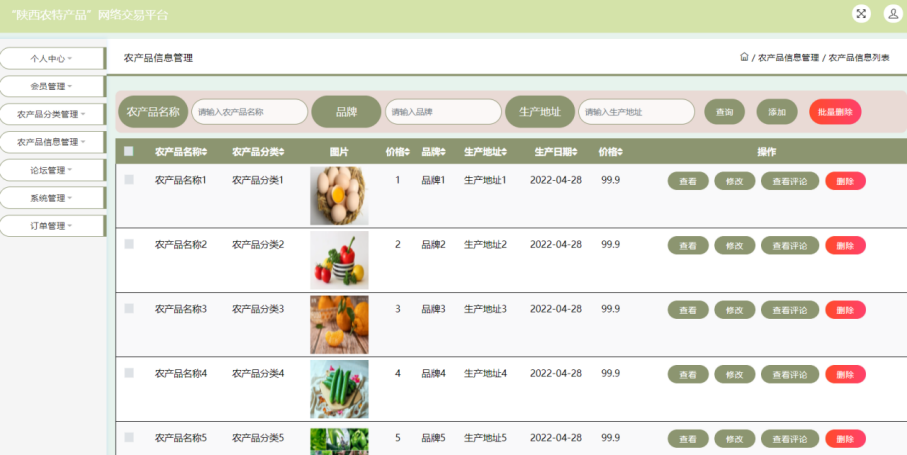Click the 查询 search button
Screen dimensions: 907x455
725,112
